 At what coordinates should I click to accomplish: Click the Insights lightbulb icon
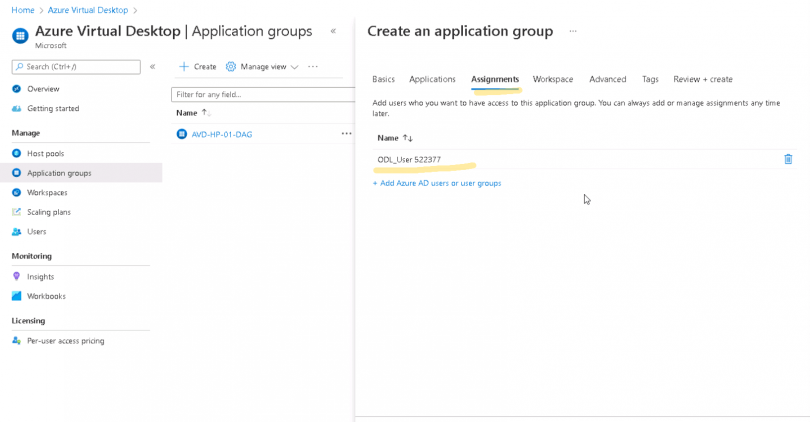(17, 276)
